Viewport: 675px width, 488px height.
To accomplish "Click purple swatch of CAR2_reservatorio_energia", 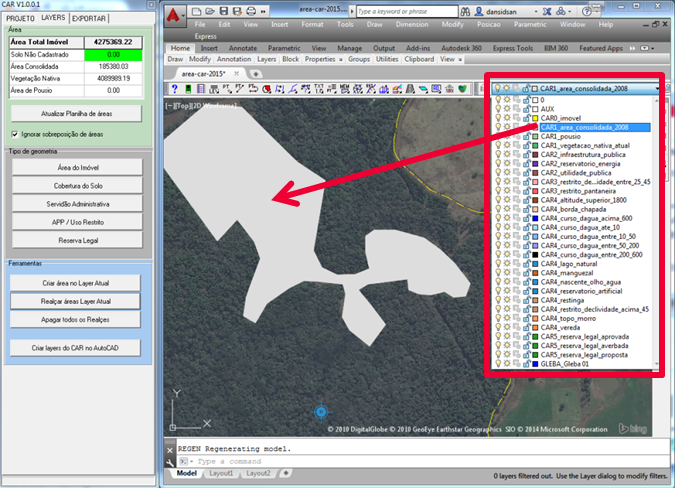I will 535,164.
